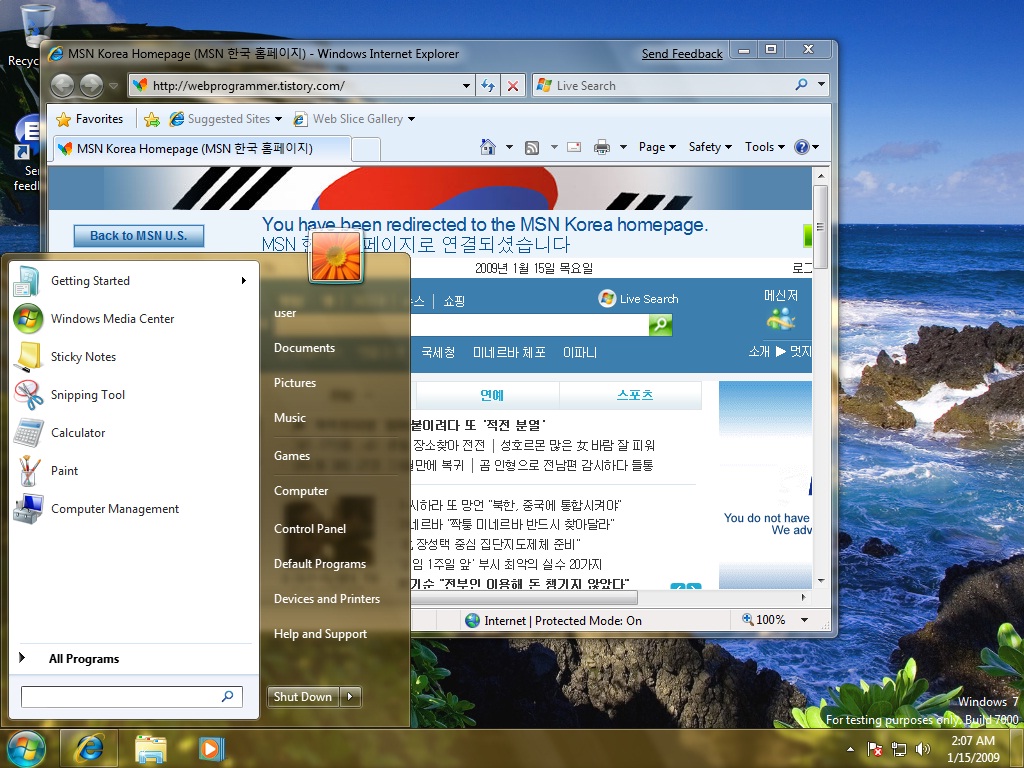Click the 연예 tab link on page
This screenshot has width=1024, height=768.
coord(492,395)
